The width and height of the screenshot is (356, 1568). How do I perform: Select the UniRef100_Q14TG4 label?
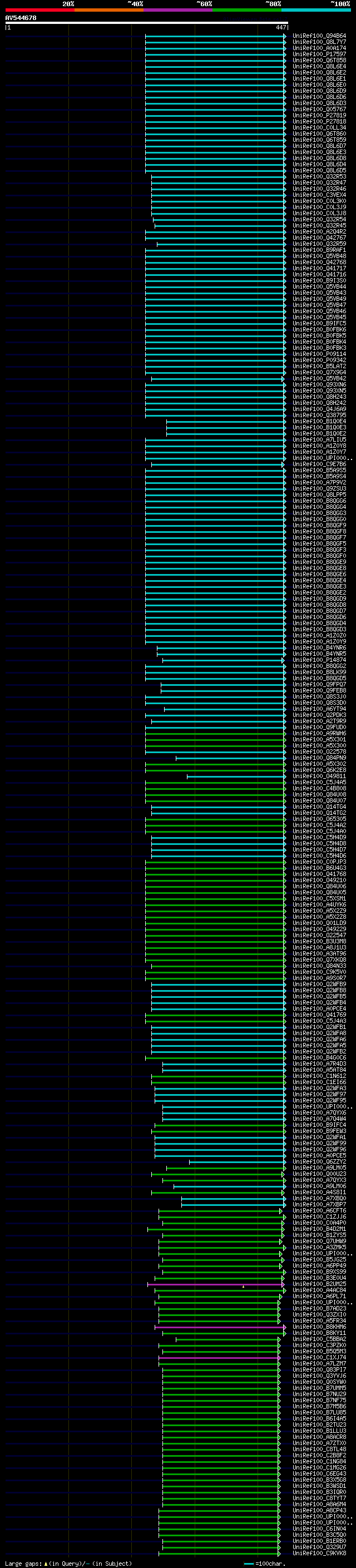click(319, 807)
